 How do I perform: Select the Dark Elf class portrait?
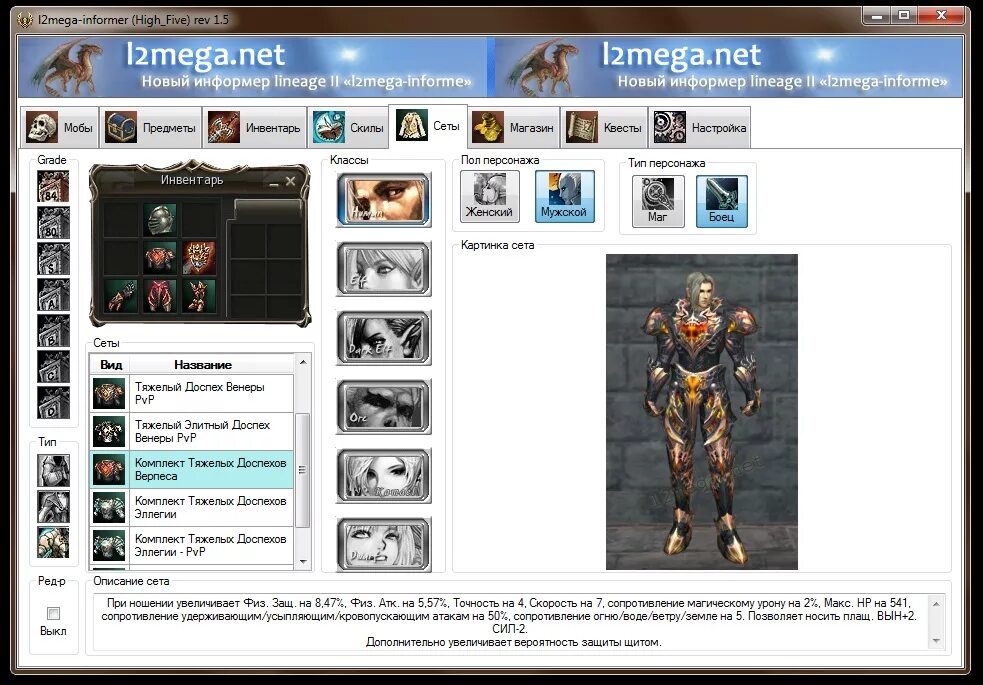(x=384, y=338)
